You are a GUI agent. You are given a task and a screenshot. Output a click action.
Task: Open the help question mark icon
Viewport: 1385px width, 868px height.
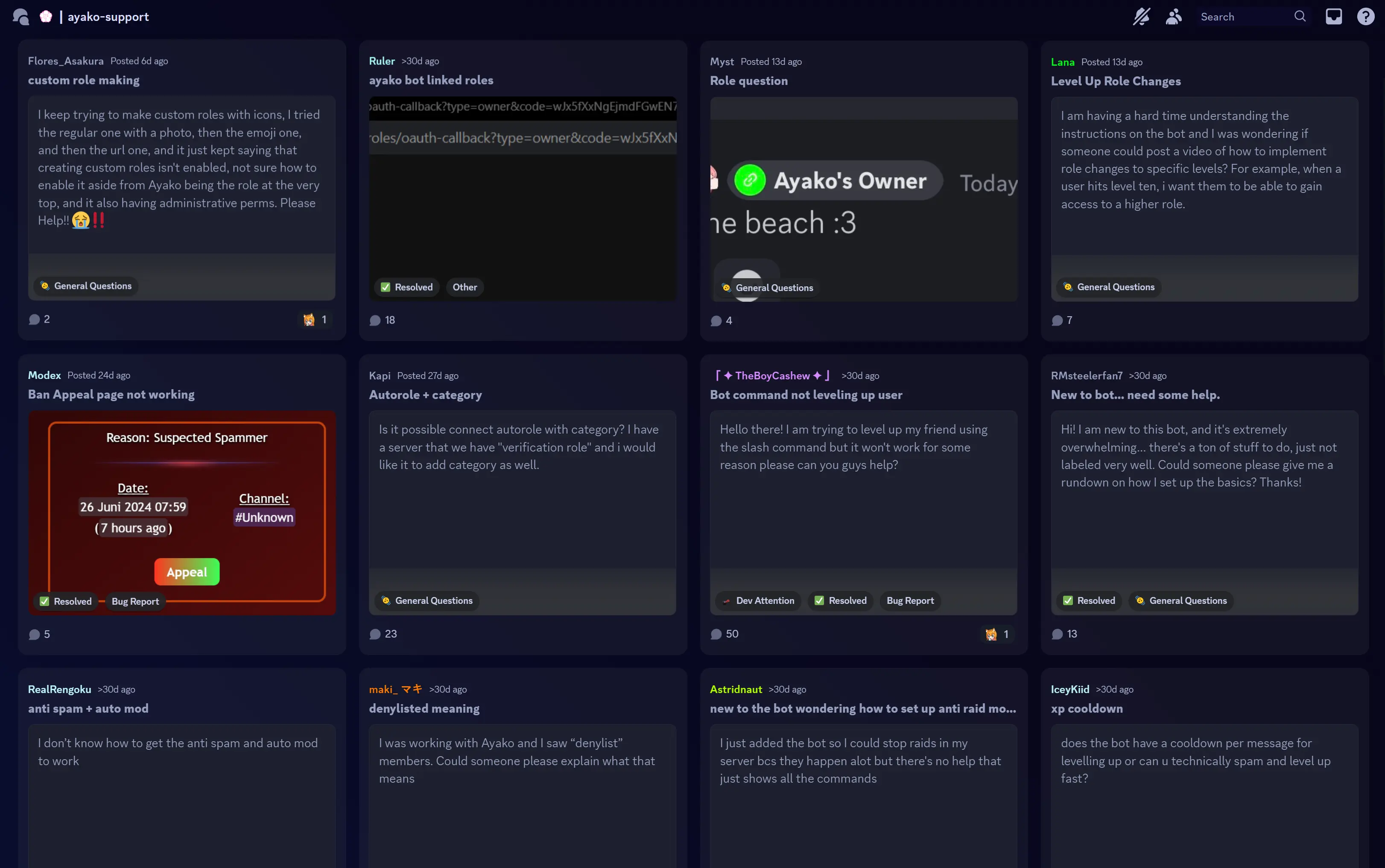1365,17
